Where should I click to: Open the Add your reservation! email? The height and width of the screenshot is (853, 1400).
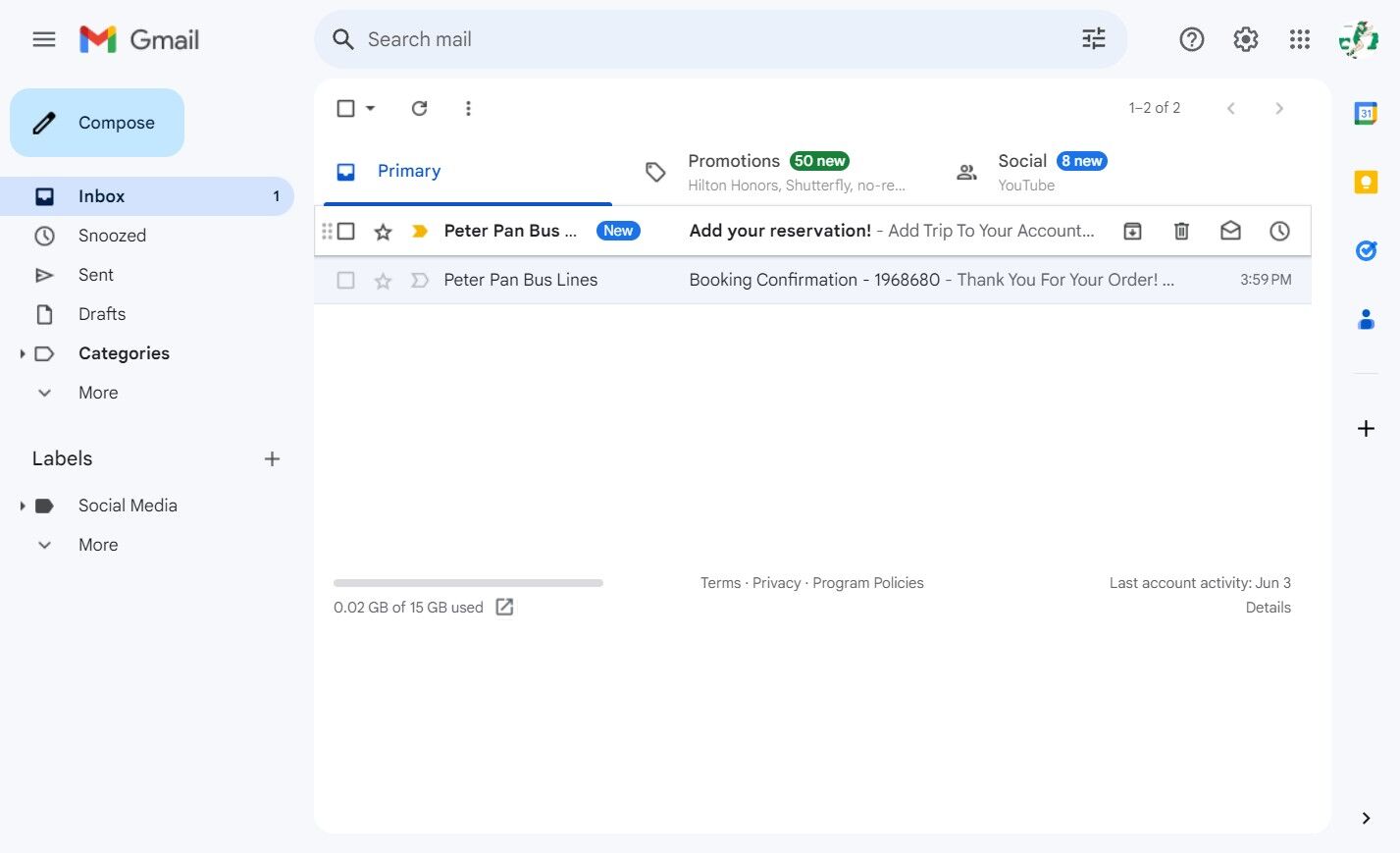812,231
